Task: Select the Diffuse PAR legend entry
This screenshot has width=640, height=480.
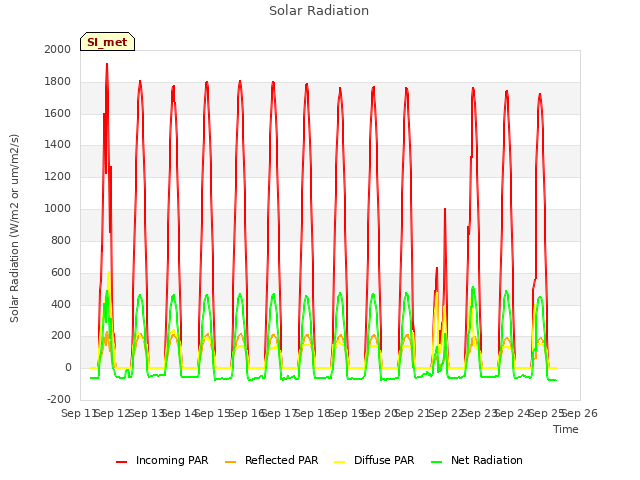Action: click(x=374, y=460)
